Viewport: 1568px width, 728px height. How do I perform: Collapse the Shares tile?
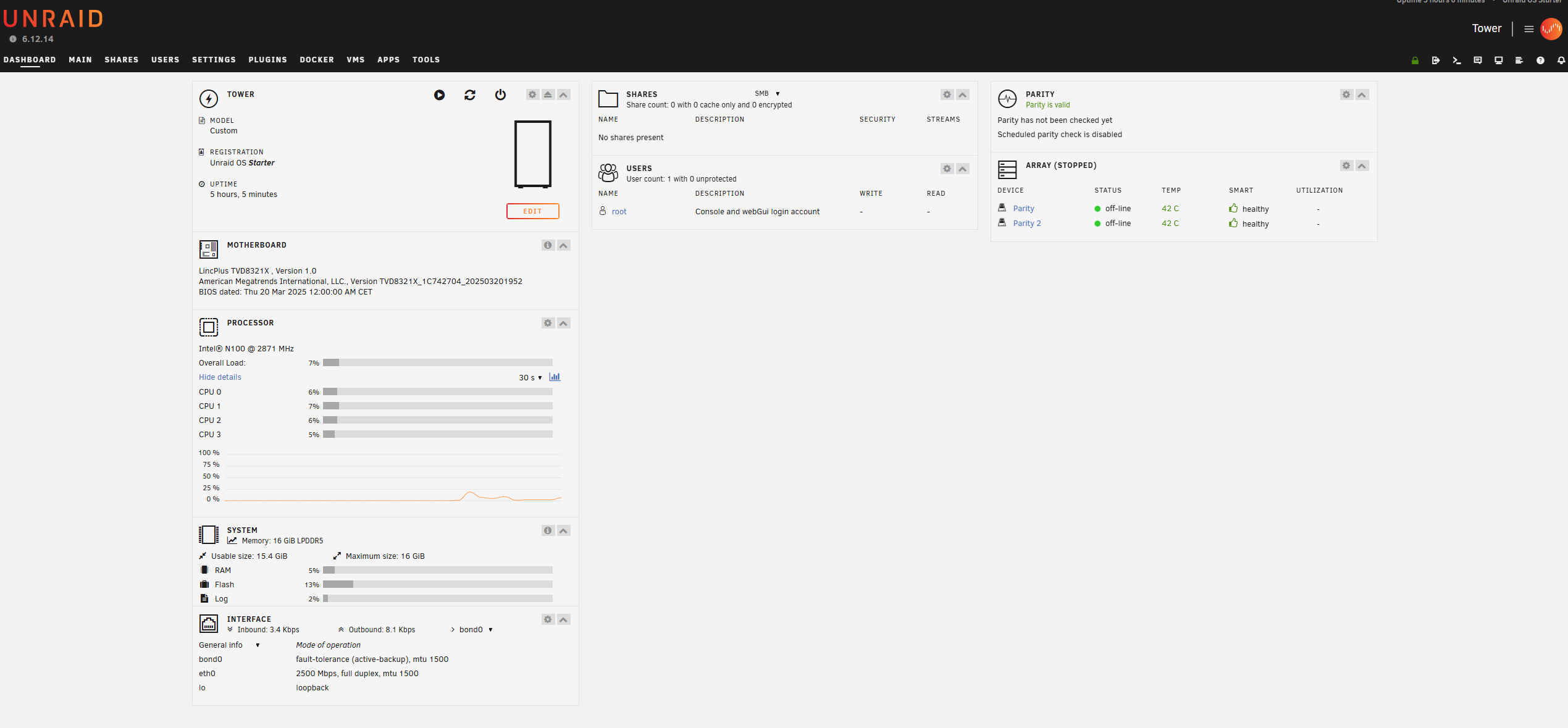962,94
